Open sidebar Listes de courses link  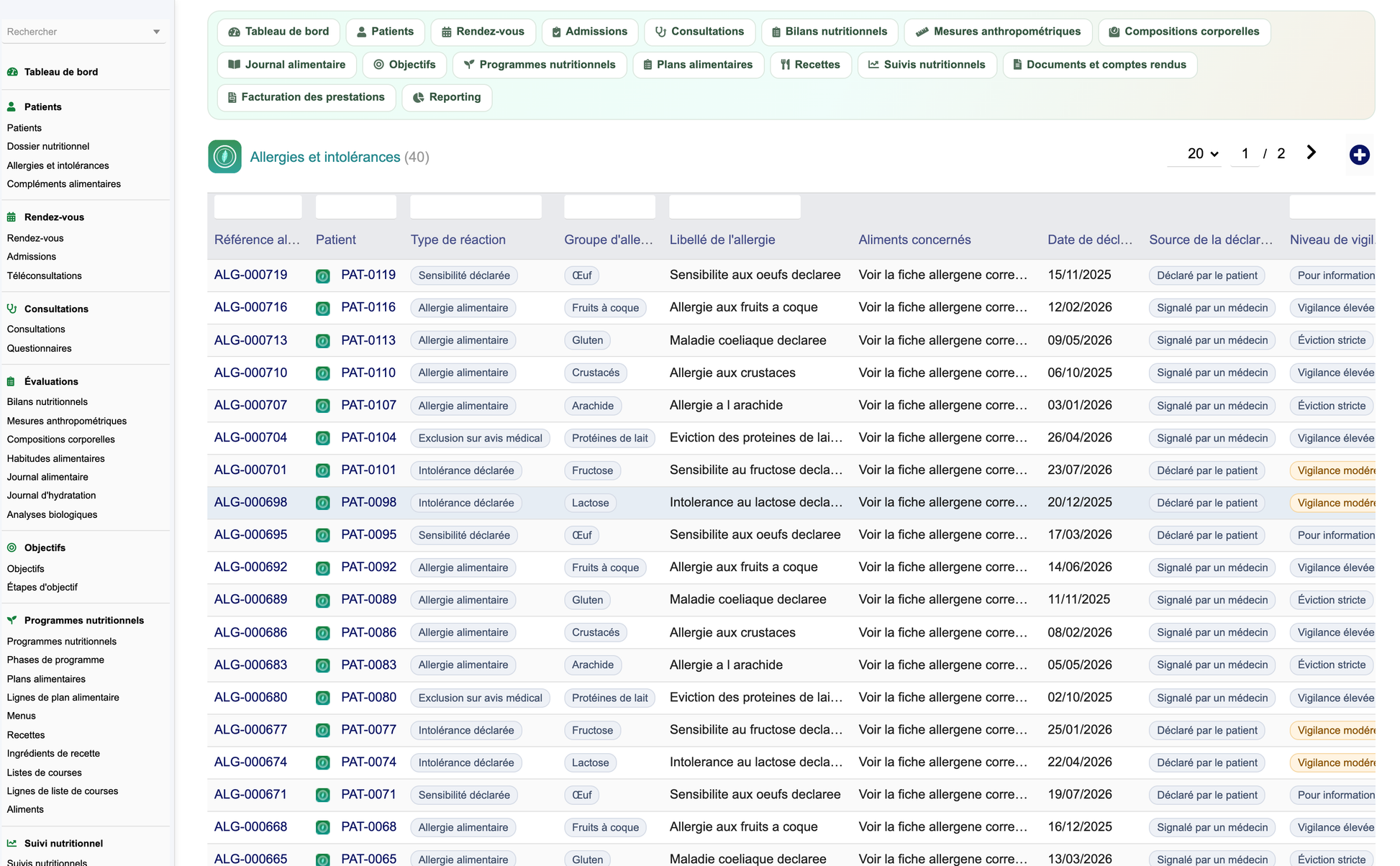coord(45,772)
